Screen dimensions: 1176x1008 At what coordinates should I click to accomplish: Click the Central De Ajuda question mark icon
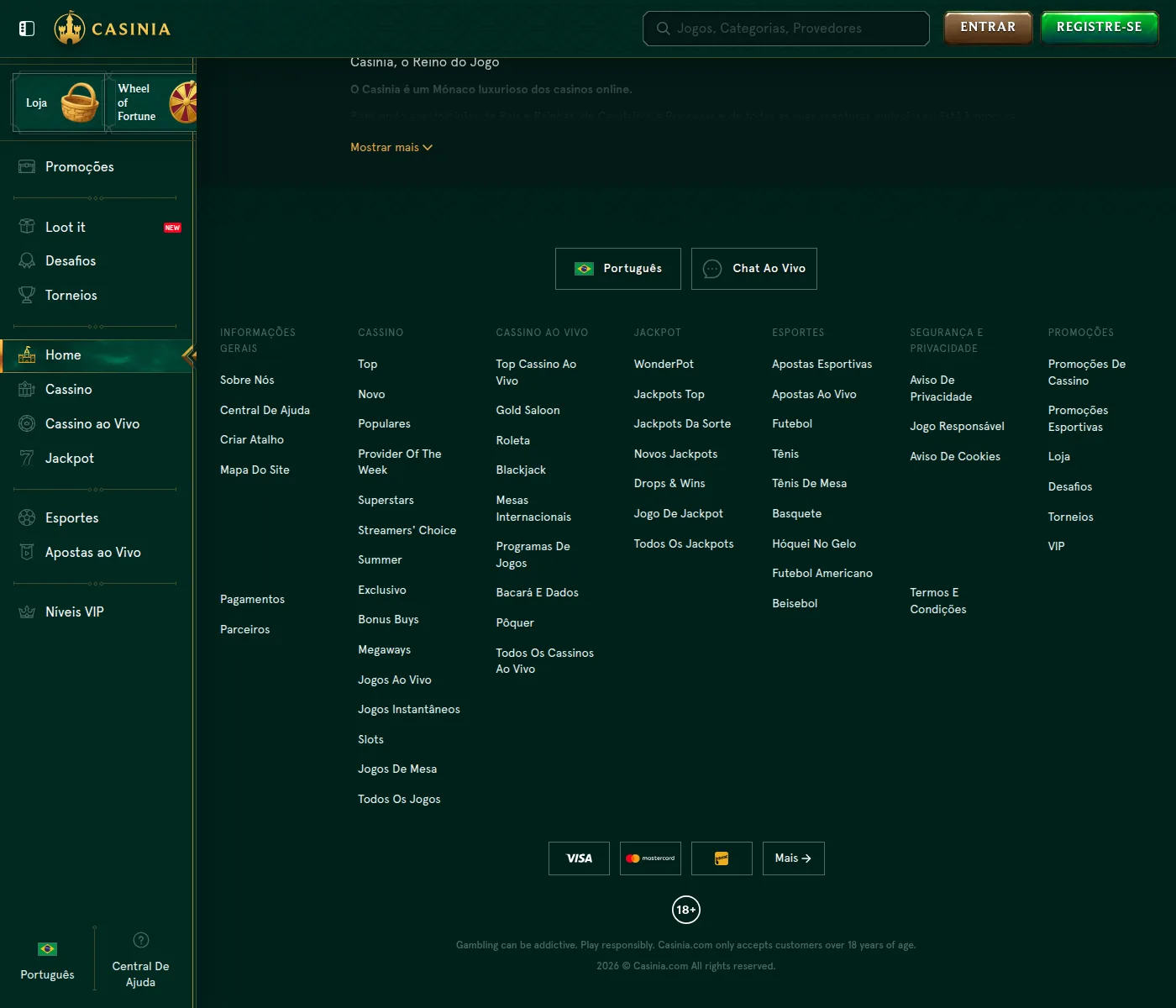[x=141, y=940]
